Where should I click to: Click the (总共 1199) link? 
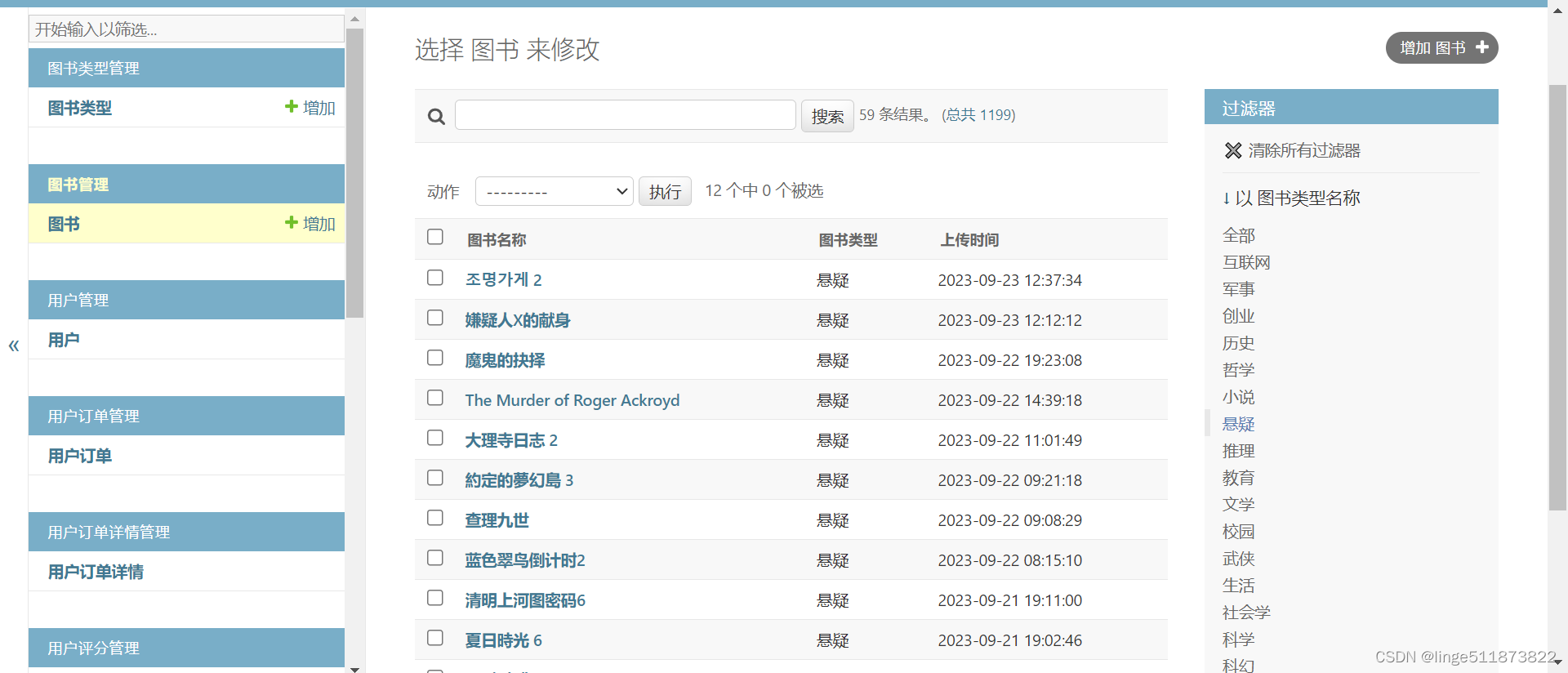click(x=978, y=115)
